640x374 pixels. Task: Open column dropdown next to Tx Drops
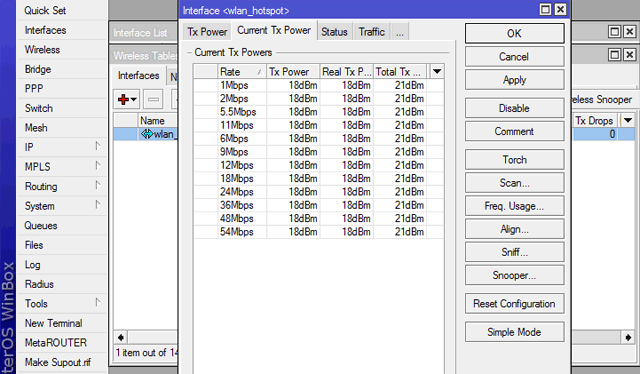(628, 120)
